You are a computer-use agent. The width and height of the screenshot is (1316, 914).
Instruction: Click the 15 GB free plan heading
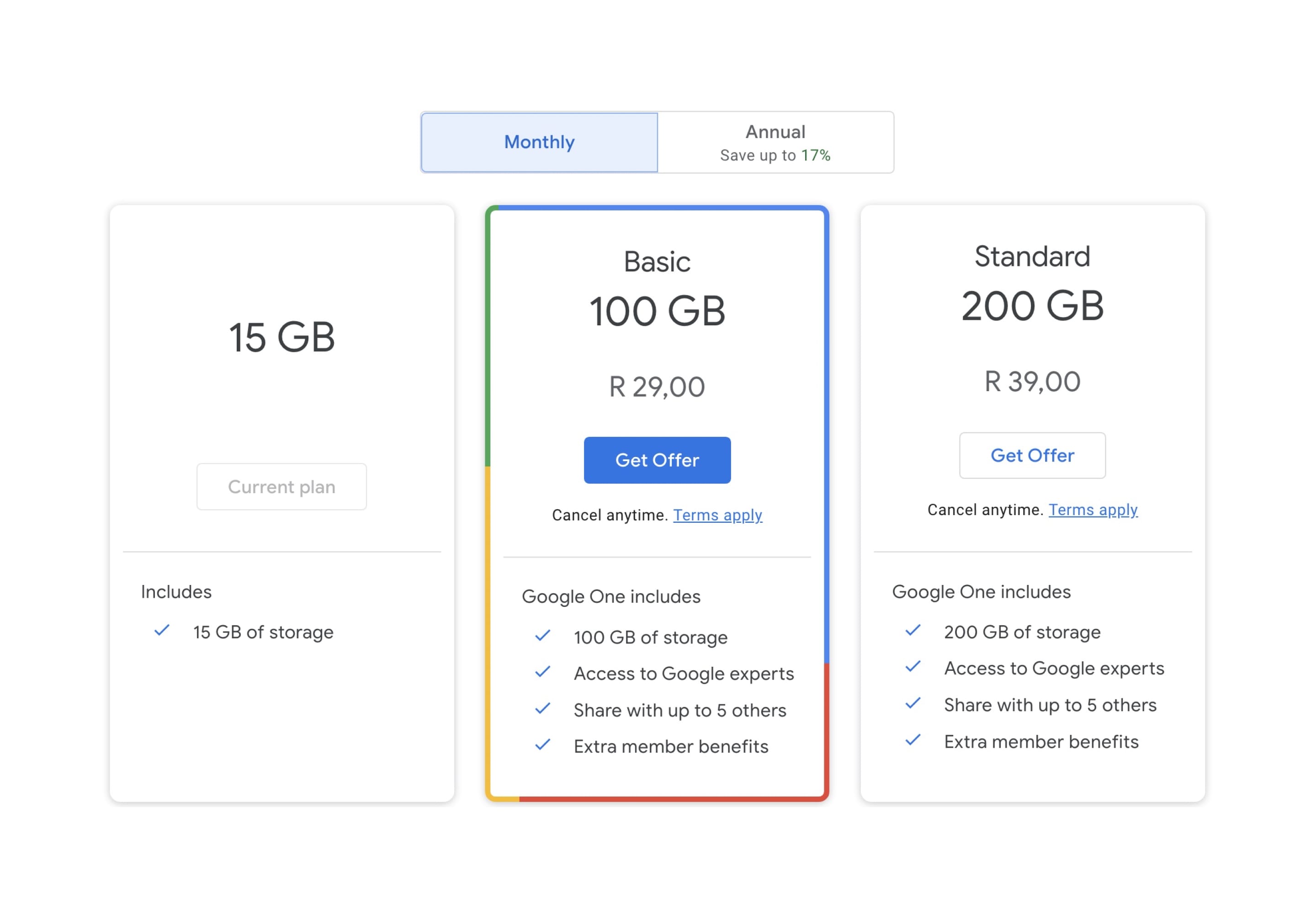pyautogui.click(x=282, y=337)
